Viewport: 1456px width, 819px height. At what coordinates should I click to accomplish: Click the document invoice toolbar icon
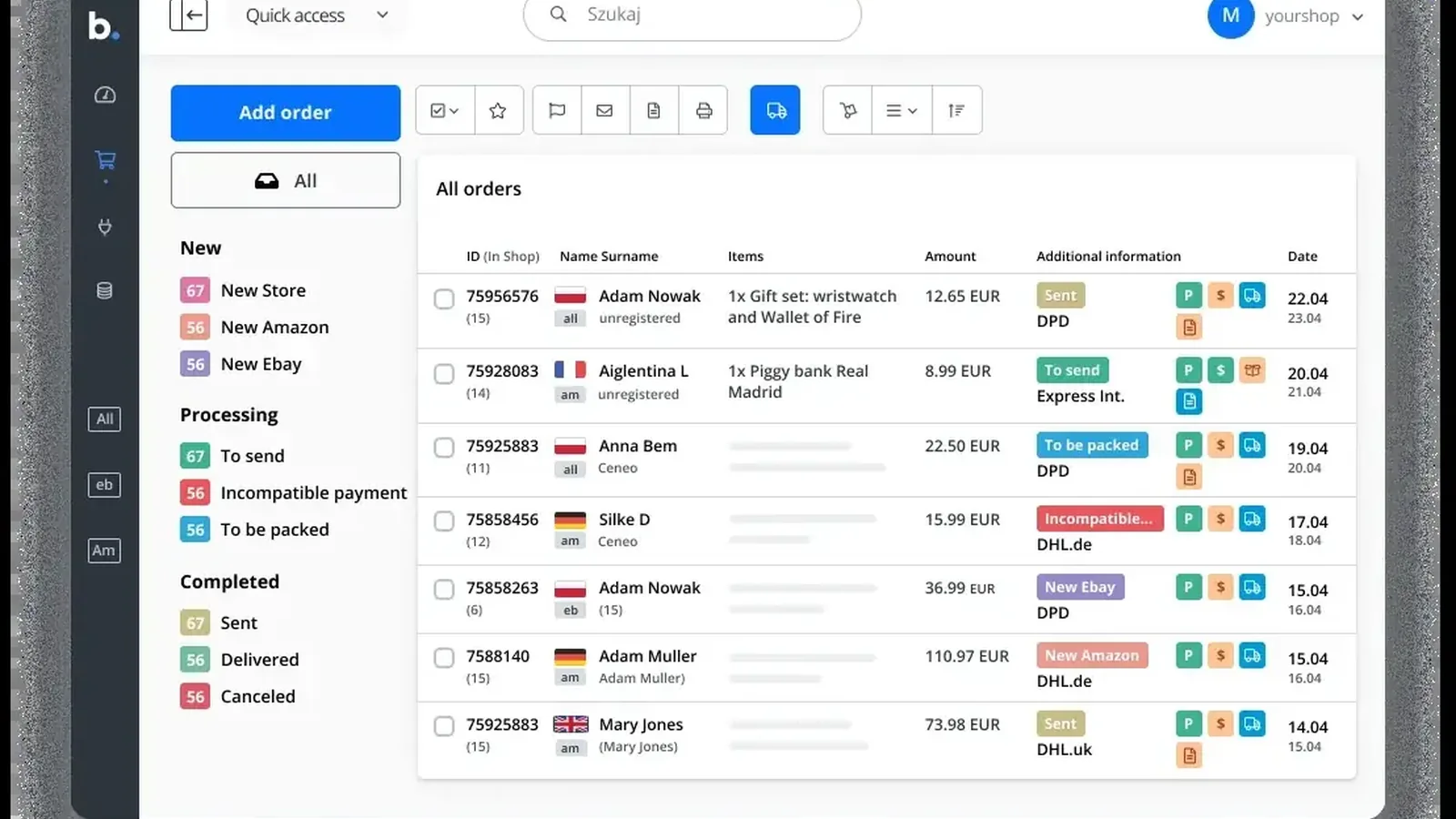tap(653, 110)
